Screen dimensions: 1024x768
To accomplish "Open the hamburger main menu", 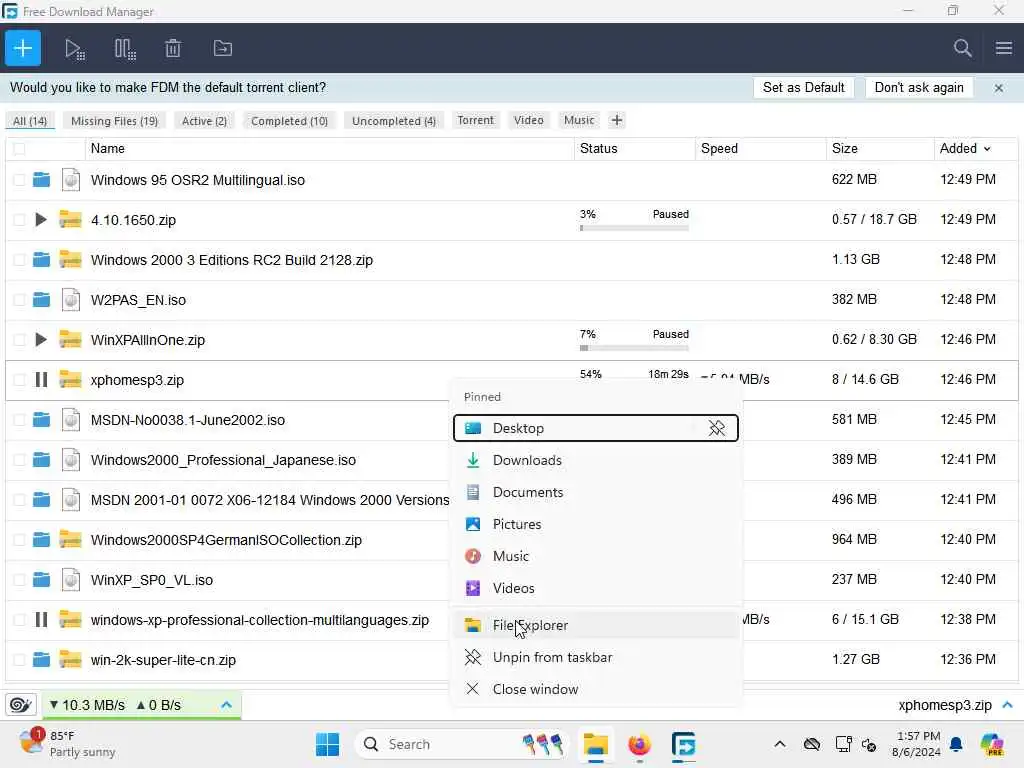I will coord(1004,48).
